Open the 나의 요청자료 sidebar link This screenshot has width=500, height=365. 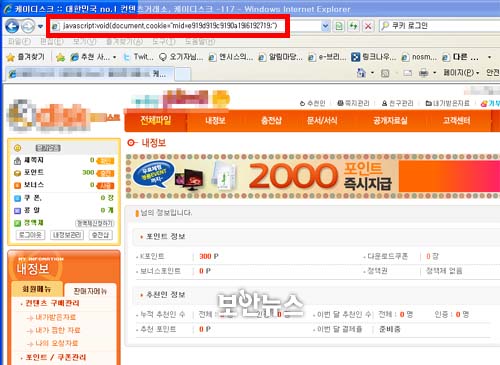57,343
